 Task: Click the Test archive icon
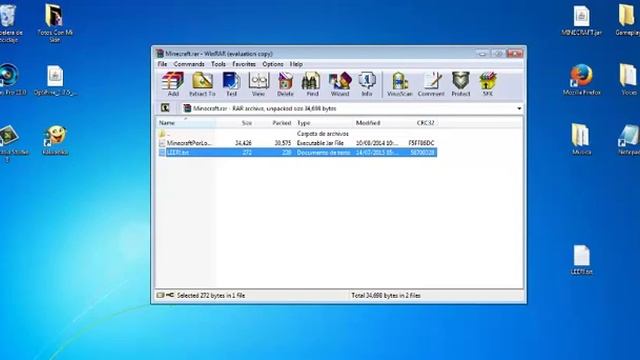point(231,84)
